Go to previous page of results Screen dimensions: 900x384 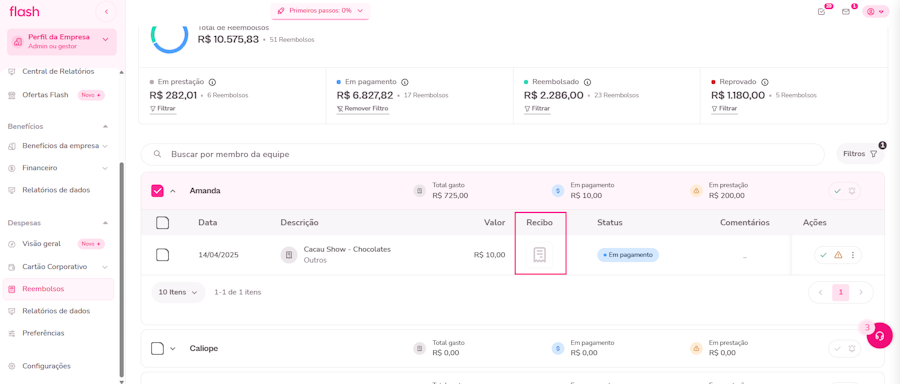821,293
